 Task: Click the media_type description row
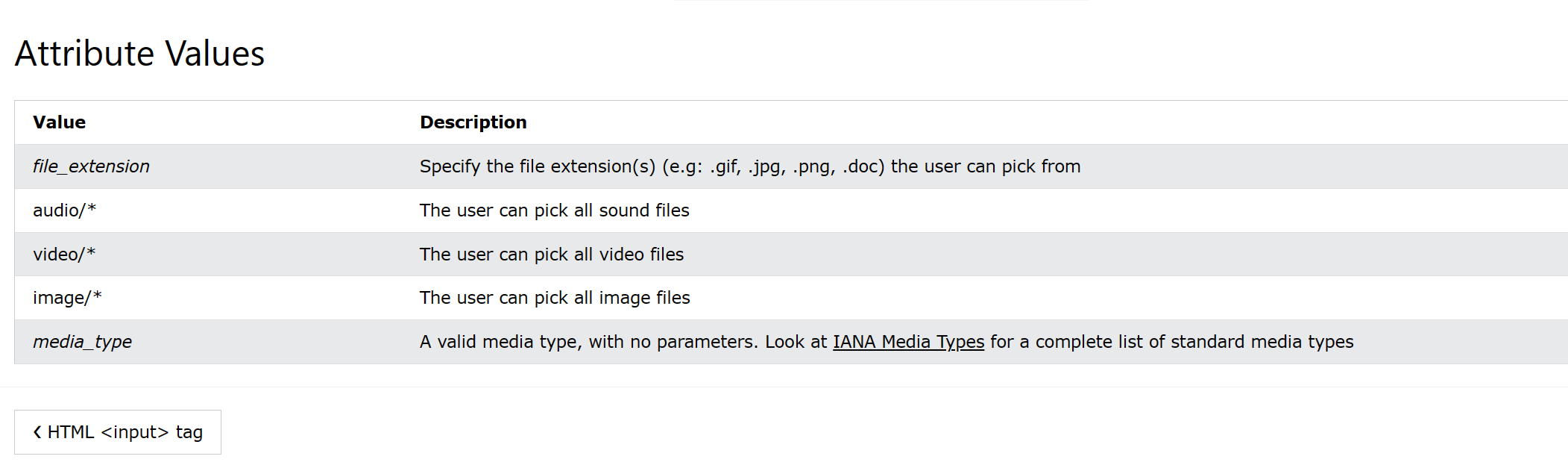pyautogui.click(x=887, y=341)
